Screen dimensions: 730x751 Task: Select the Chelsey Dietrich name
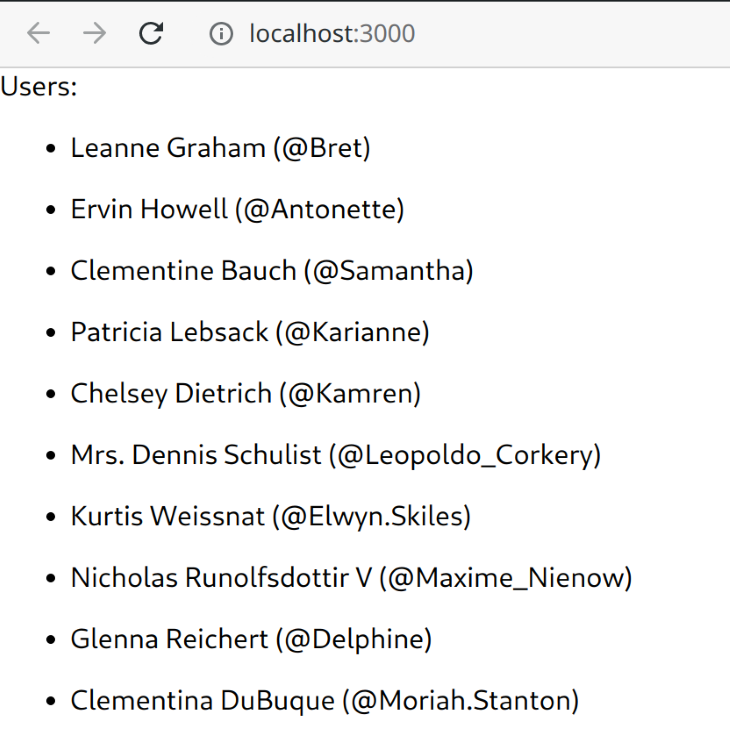(171, 394)
